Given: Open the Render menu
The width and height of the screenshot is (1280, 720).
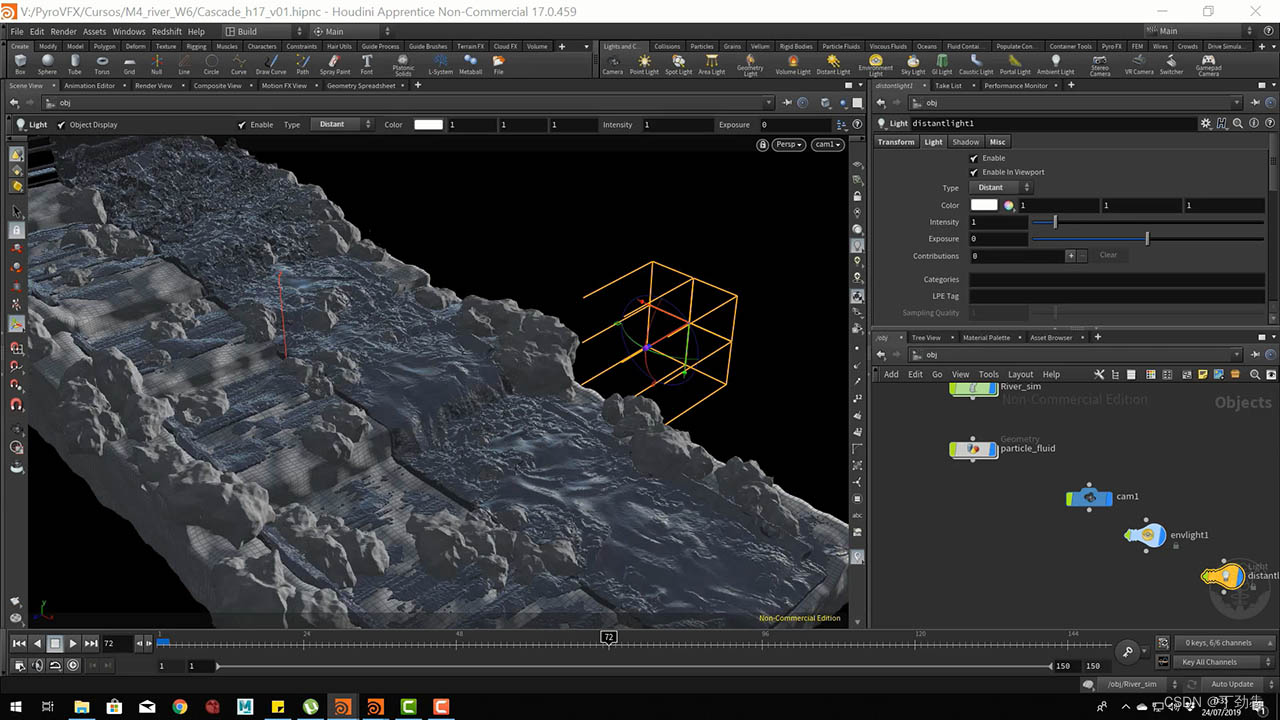Looking at the screenshot, I should pyautogui.click(x=63, y=31).
